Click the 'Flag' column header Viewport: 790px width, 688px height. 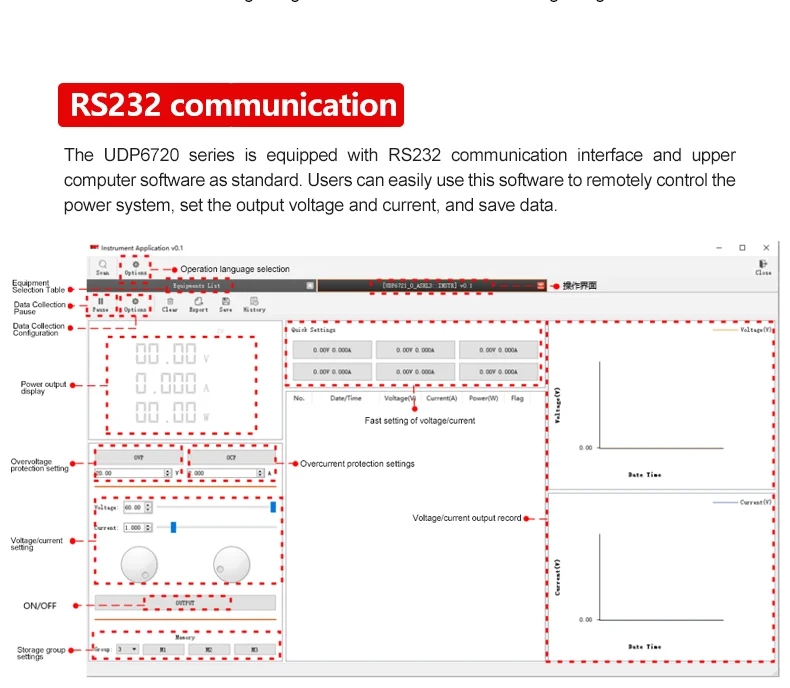(517, 398)
